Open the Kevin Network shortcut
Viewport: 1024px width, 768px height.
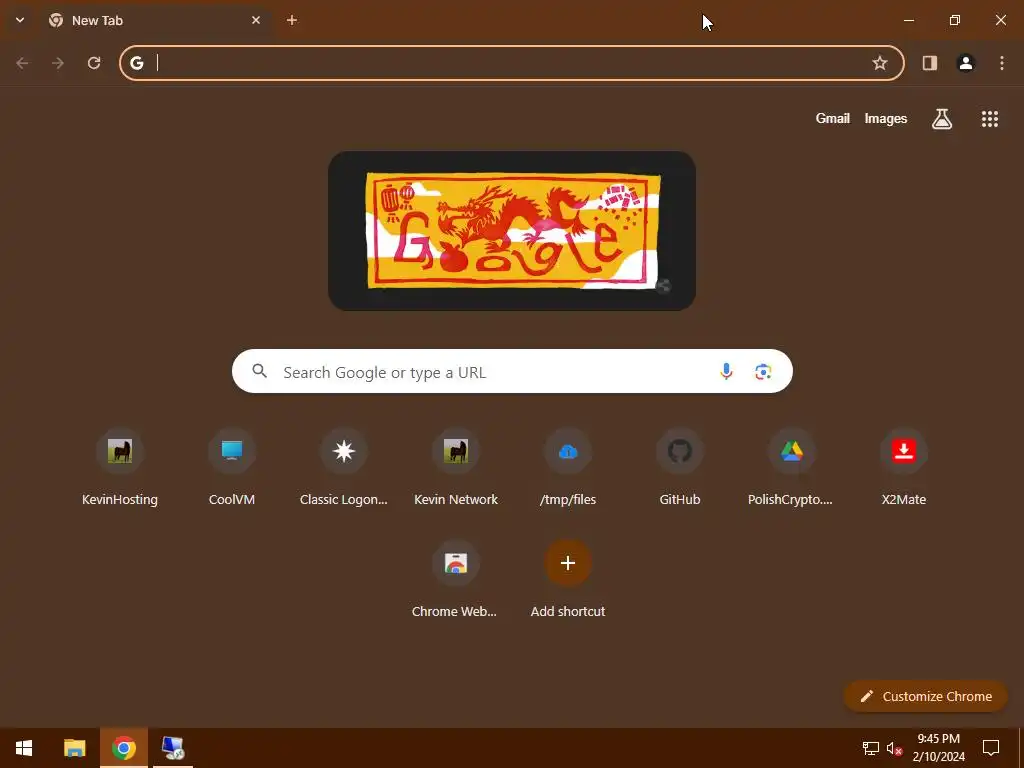coord(456,468)
